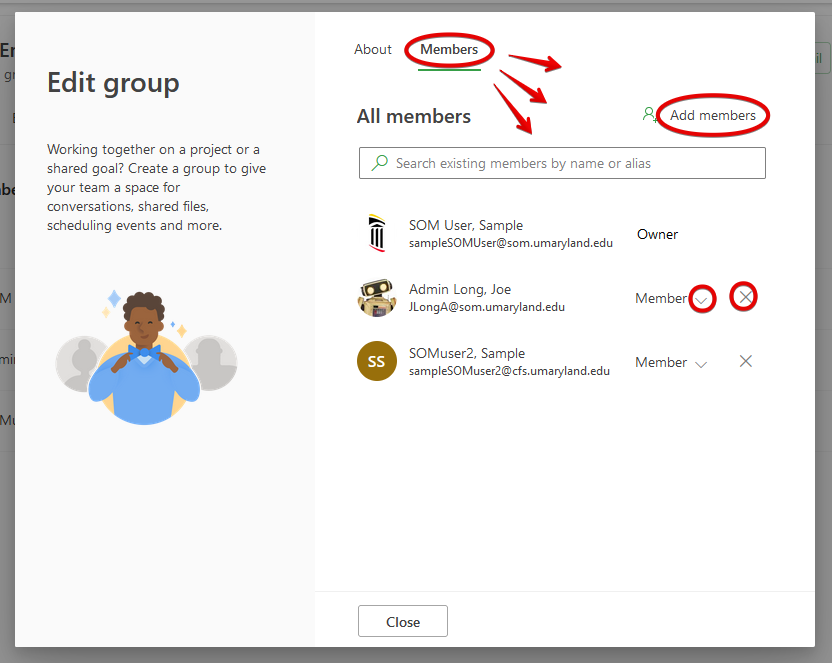Click the magnifying glass search icon
Screen dimensions: 832x663
(379, 163)
